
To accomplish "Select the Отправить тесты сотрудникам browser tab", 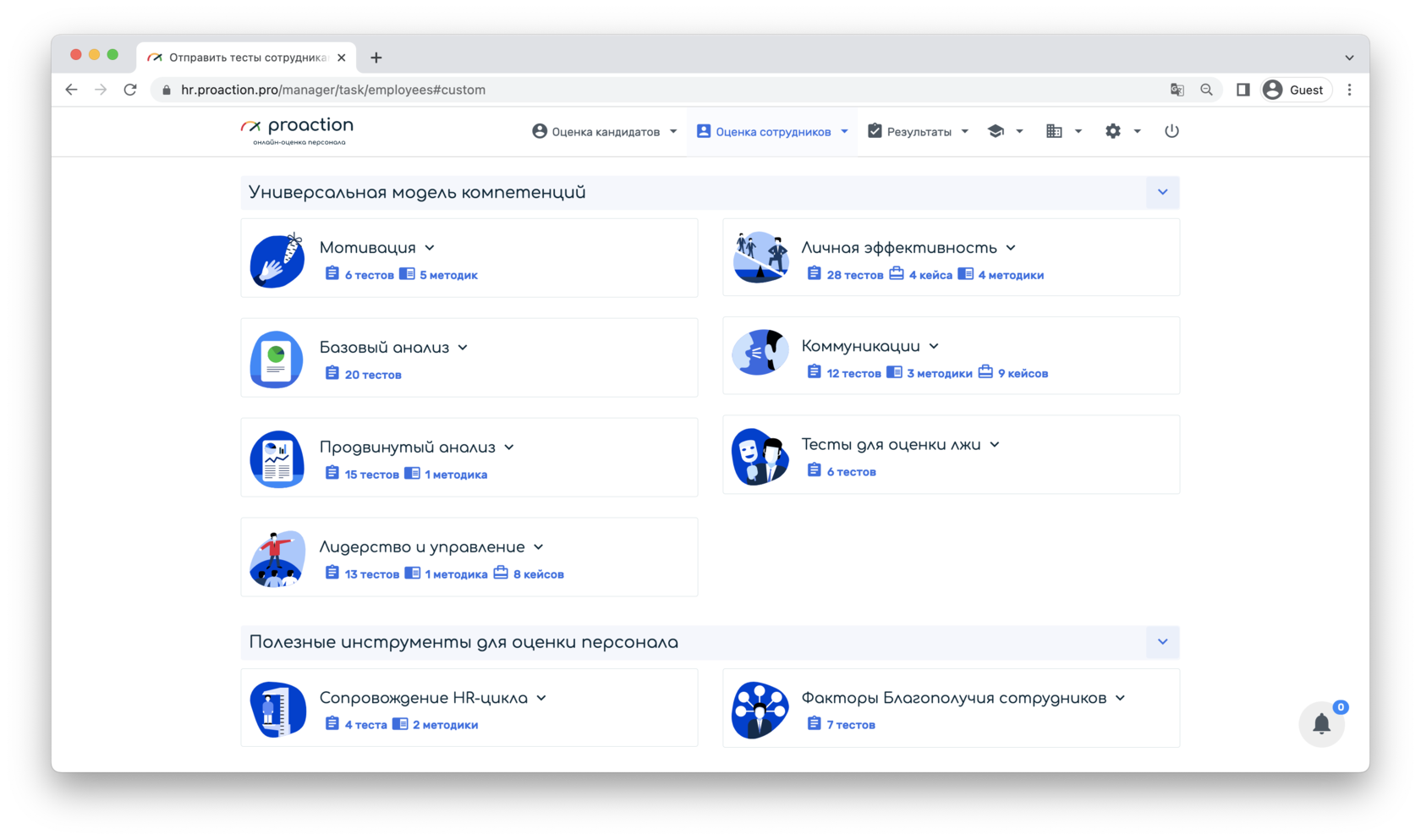I will click(246, 58).
